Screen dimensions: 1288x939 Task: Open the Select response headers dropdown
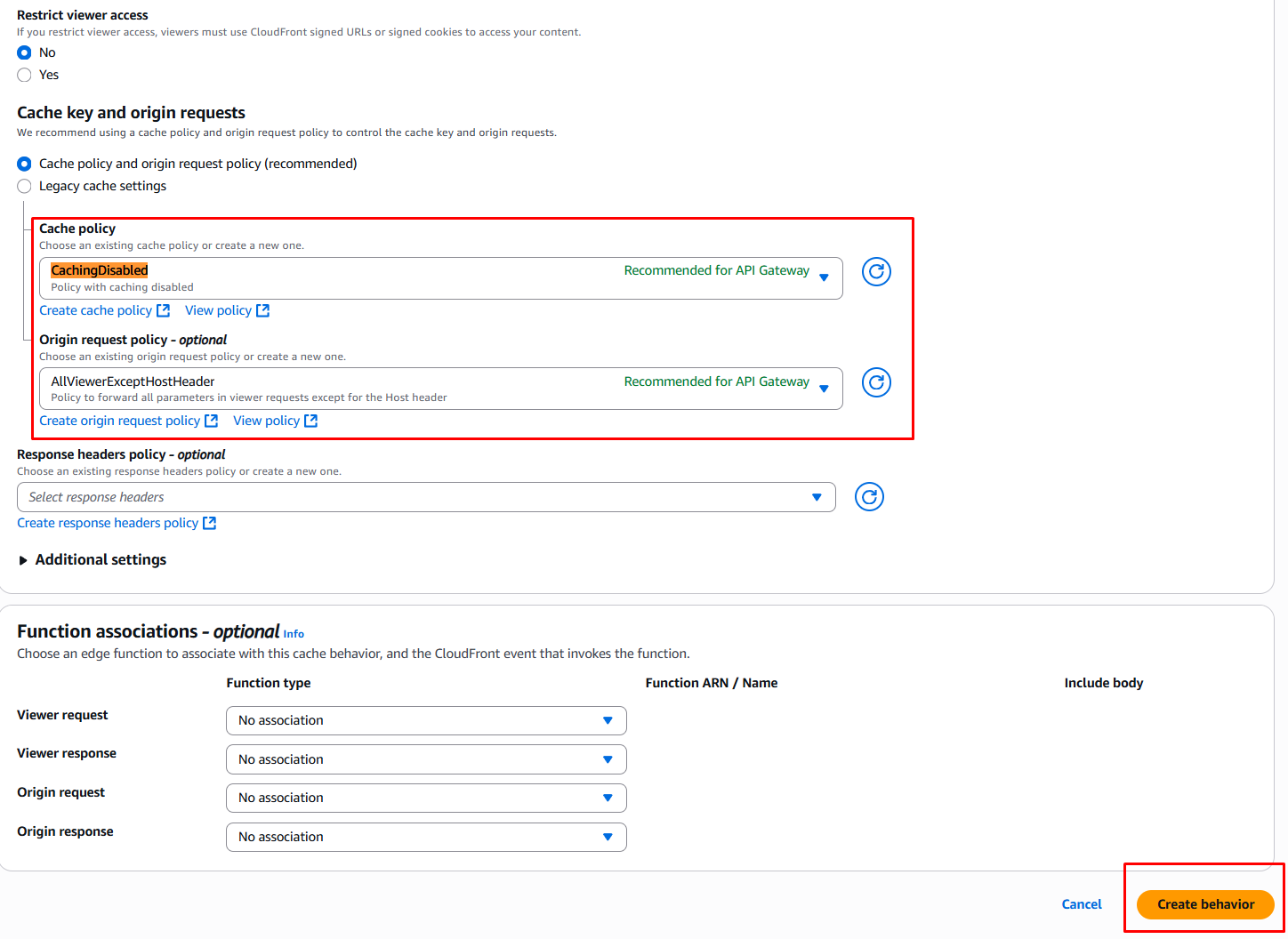click(425, 497)
